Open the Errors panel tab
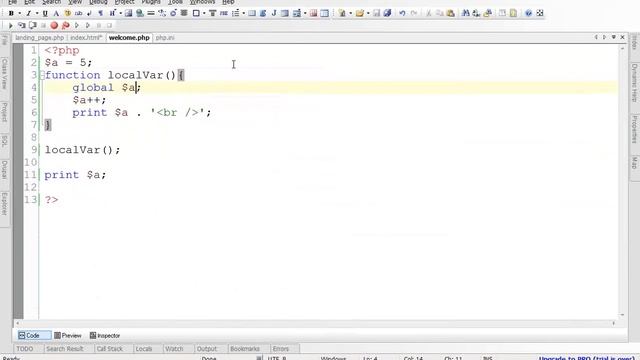 click(281, 349)
